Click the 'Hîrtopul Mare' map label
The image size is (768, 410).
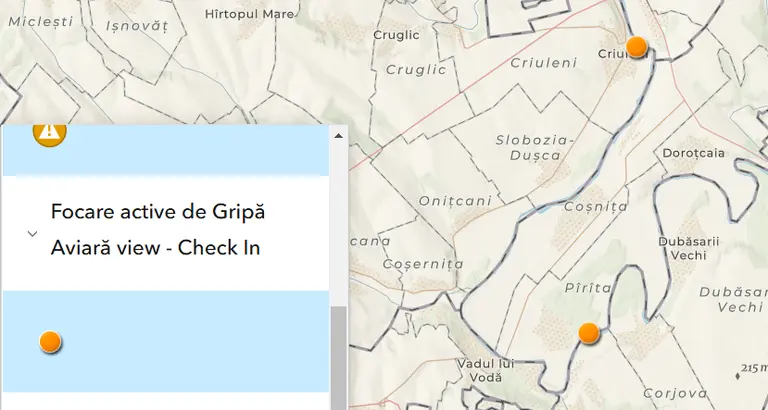pyautogui.click(x=249, y=14)
